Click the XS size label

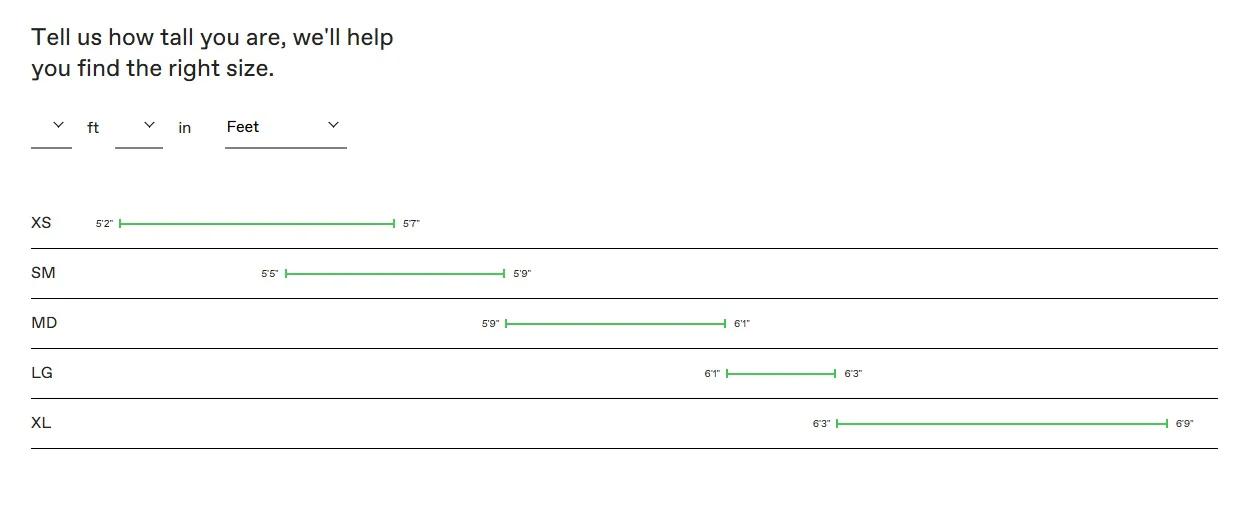pyautogui.click(x=41, y=223)
